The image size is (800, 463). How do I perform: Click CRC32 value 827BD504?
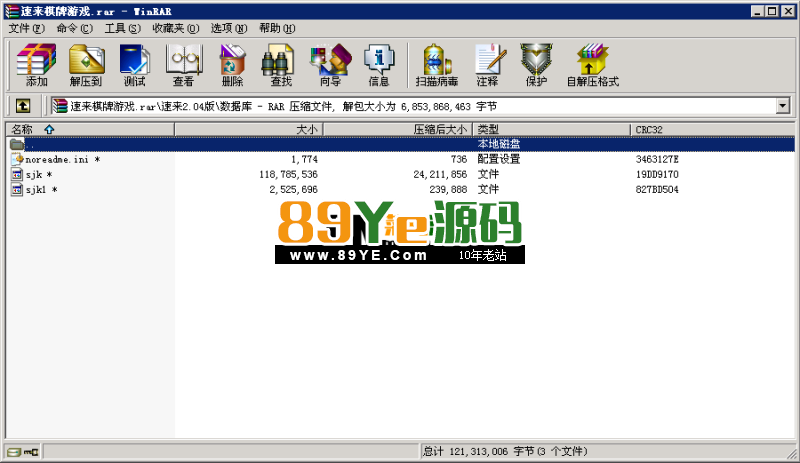[657, 189]
